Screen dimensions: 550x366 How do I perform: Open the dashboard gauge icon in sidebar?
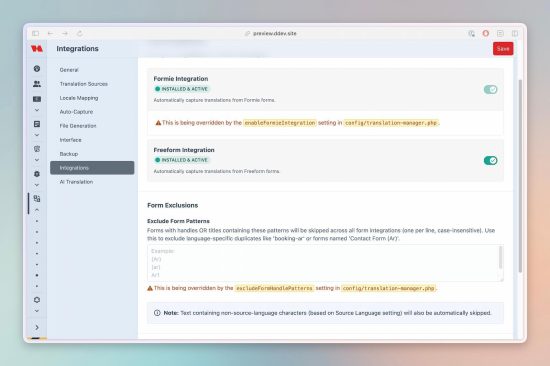tap(37, 68)
